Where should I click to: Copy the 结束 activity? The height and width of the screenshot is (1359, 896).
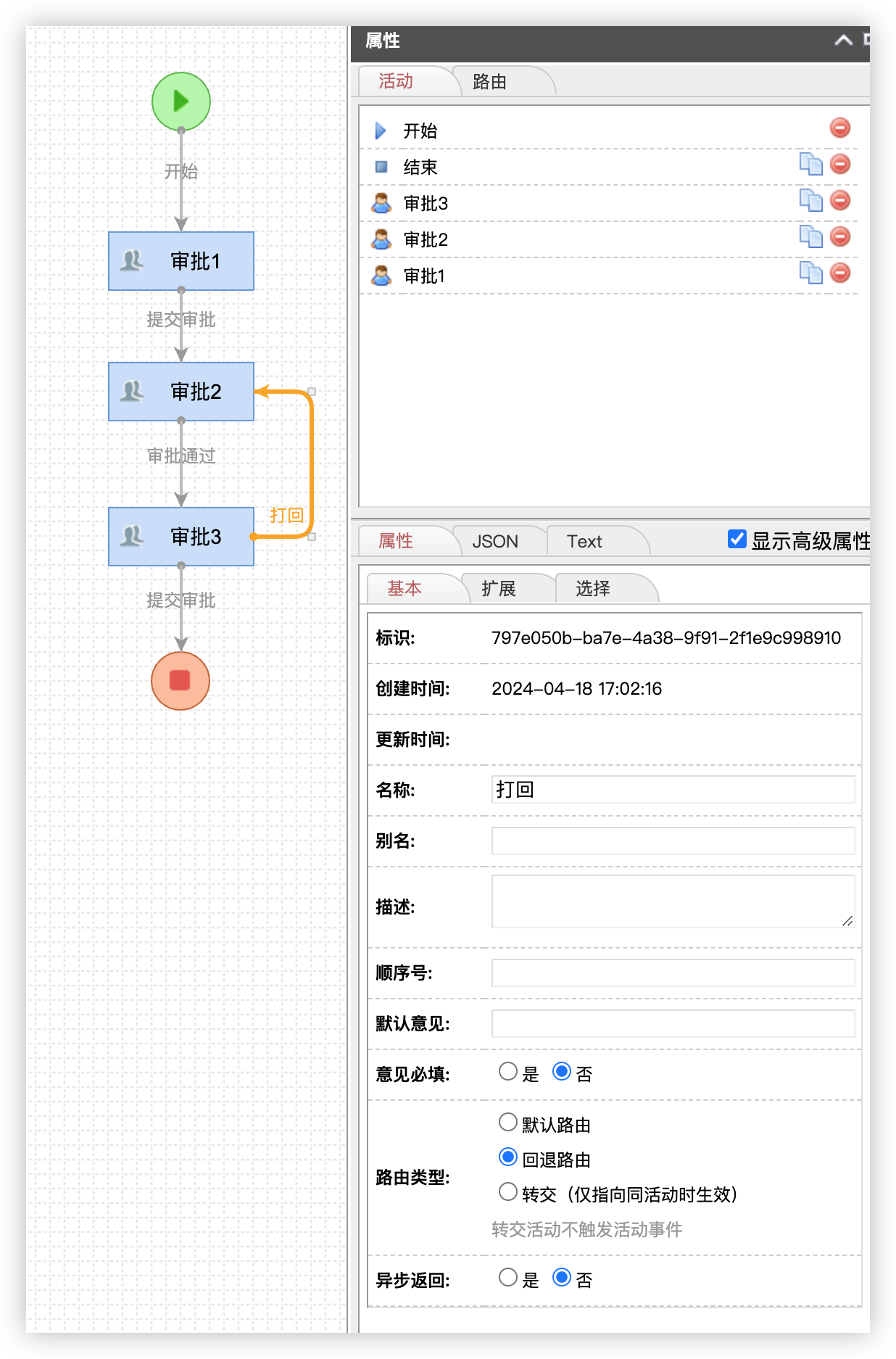(810, 165)
